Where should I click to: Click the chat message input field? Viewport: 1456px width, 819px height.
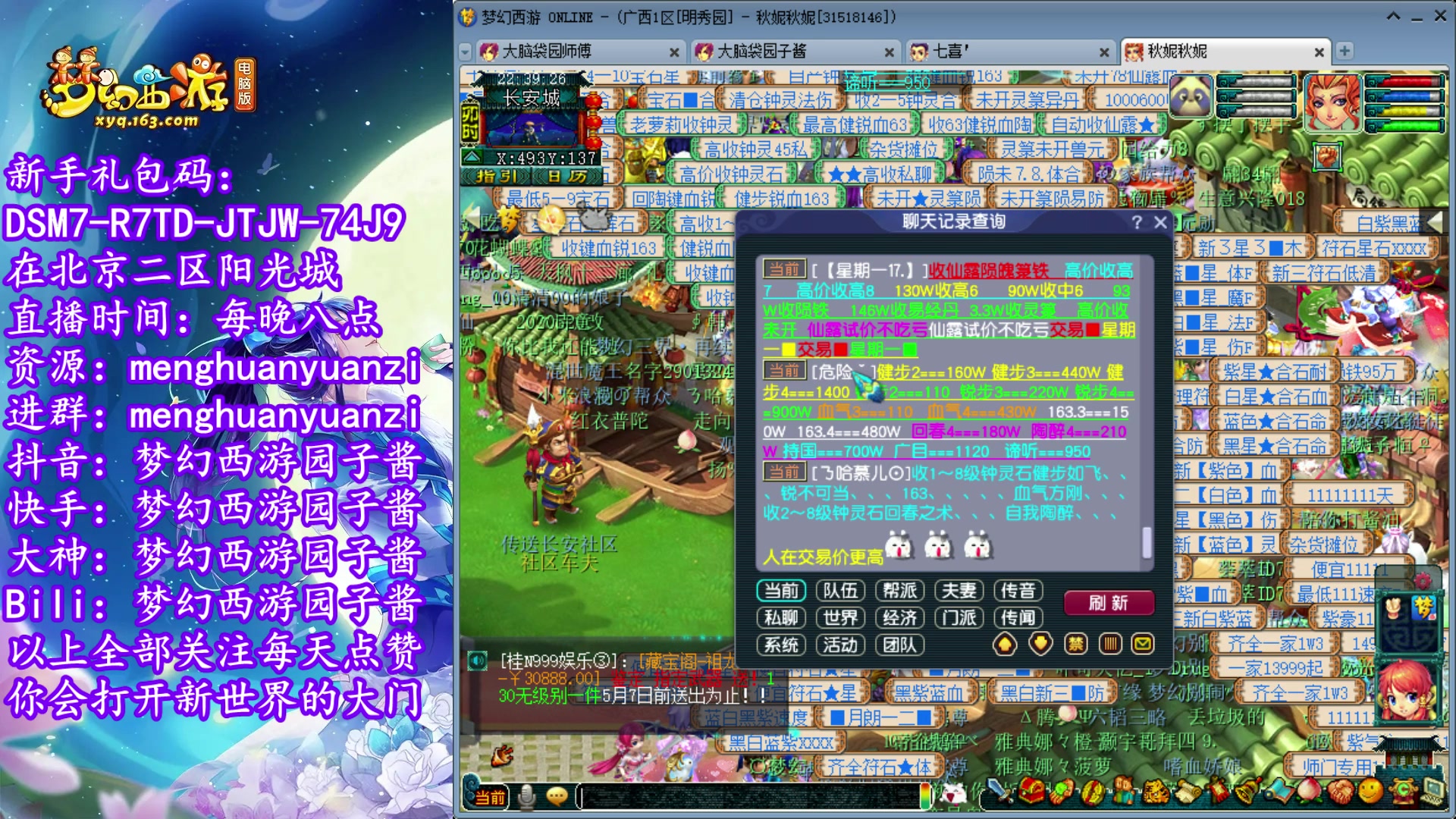(x=751, y=797)
